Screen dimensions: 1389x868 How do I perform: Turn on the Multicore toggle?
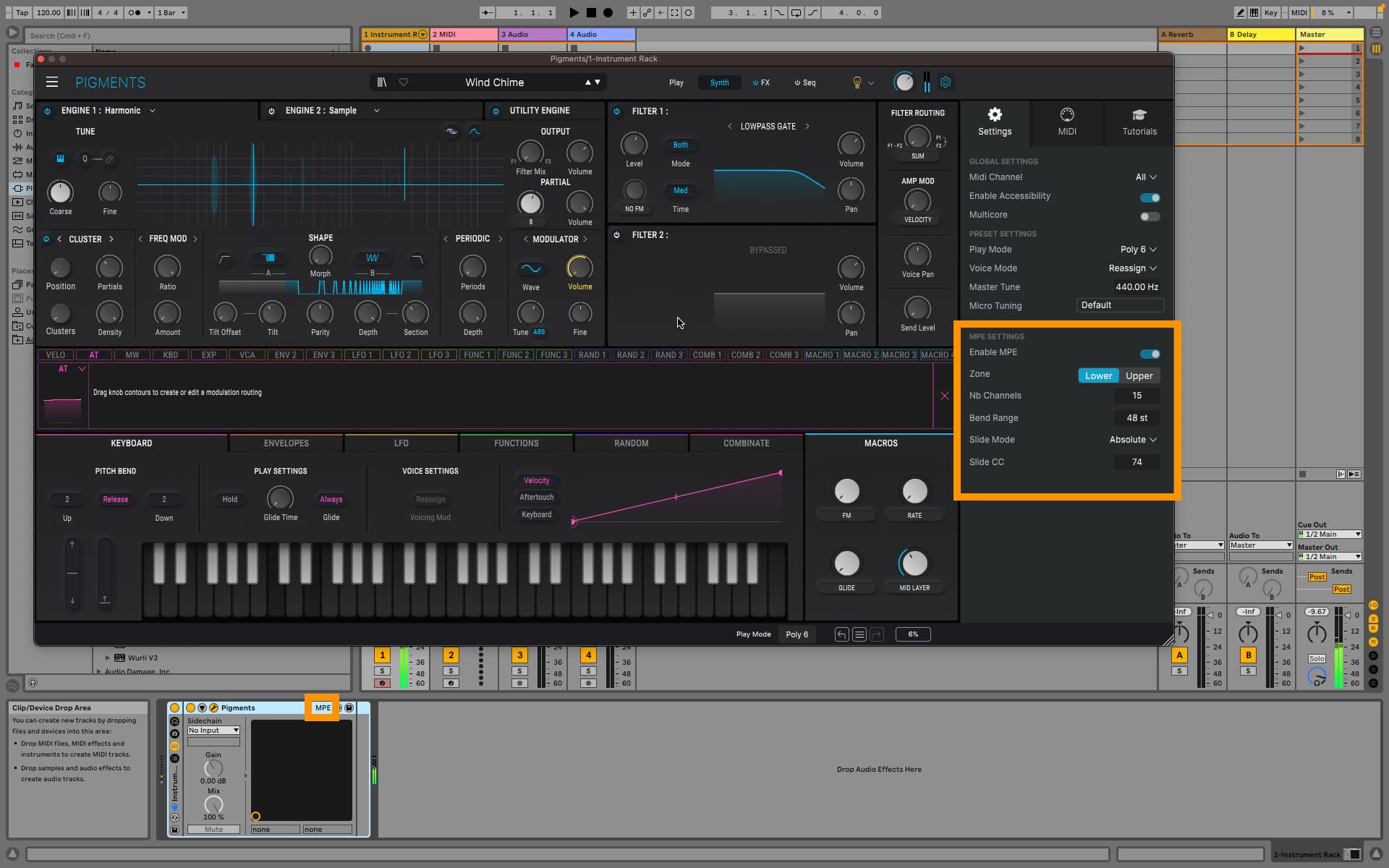(1150, 216)
